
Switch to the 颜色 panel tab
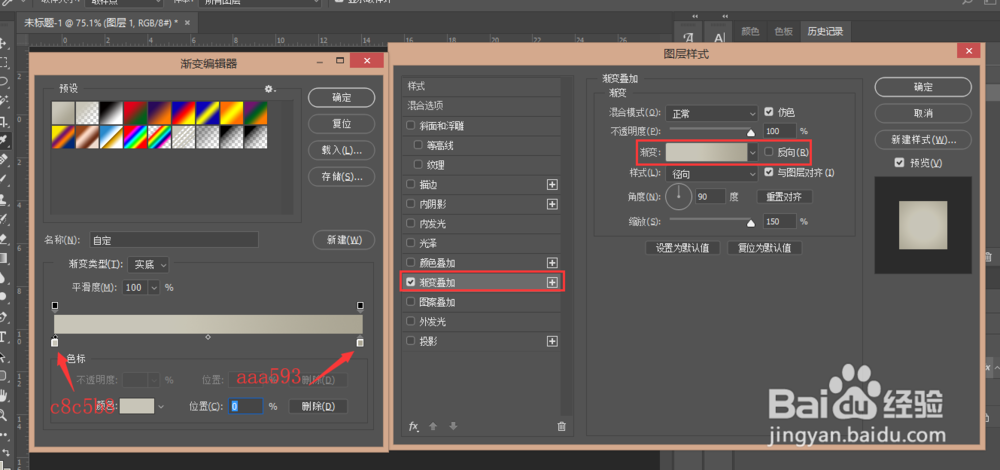click(750, 31)
